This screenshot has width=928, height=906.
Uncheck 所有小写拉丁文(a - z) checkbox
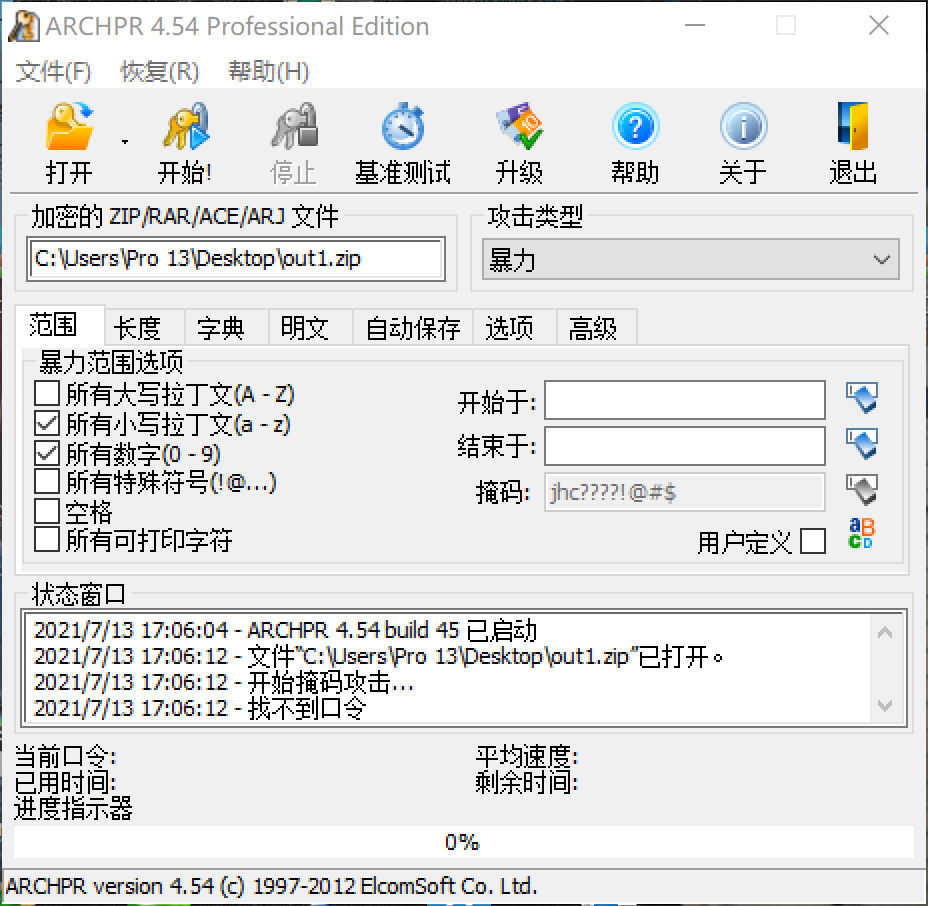(47, 423)
